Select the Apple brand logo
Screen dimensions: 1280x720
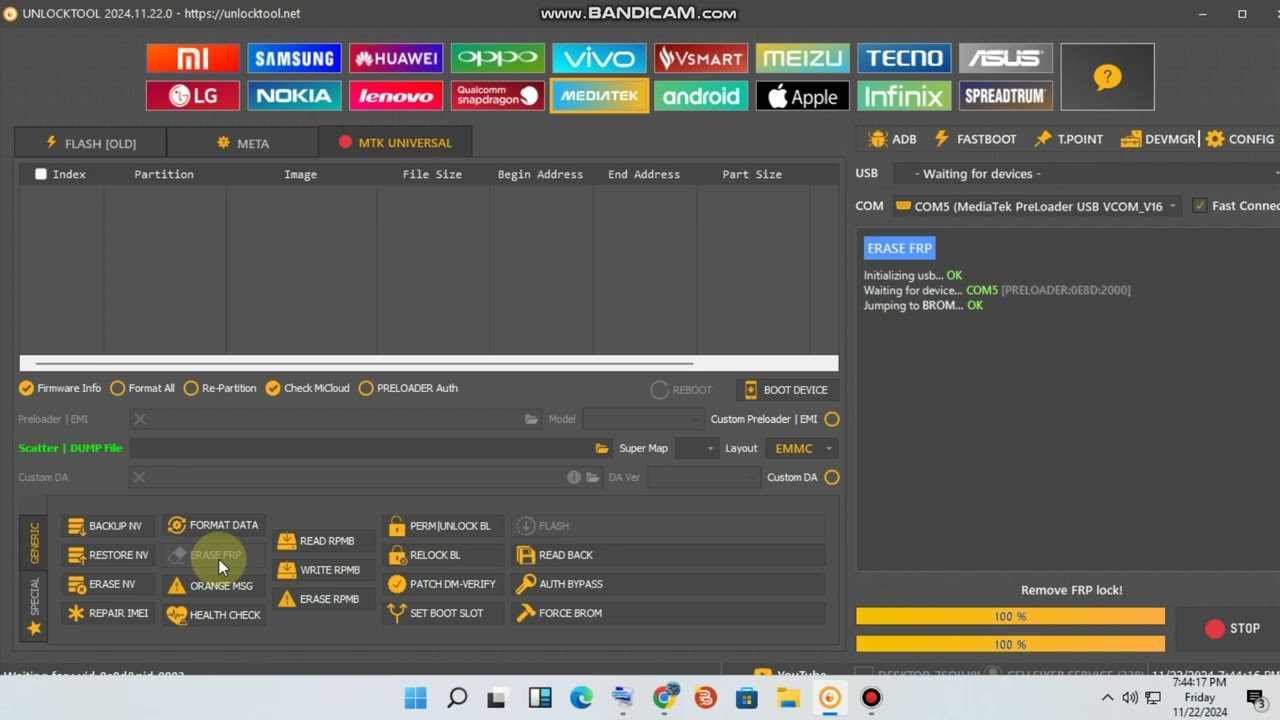802,96
